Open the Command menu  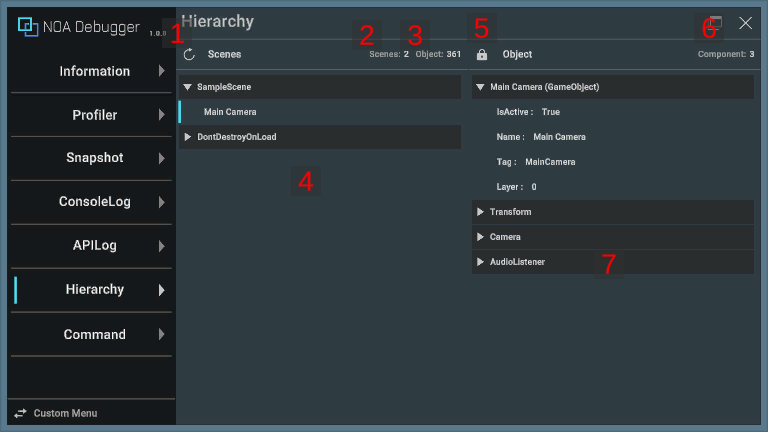pos(91,335)
